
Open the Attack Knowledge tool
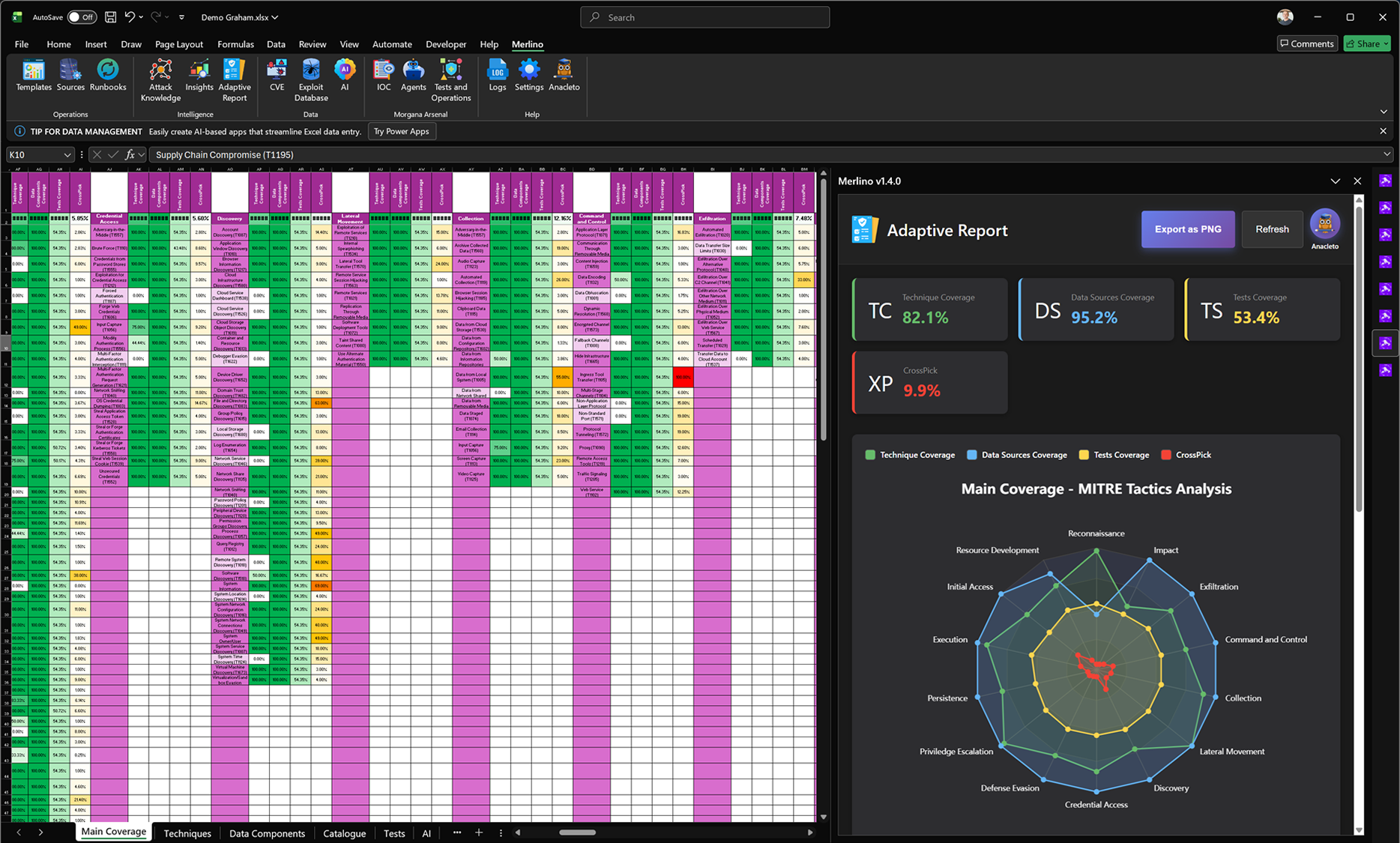(160, 79)
